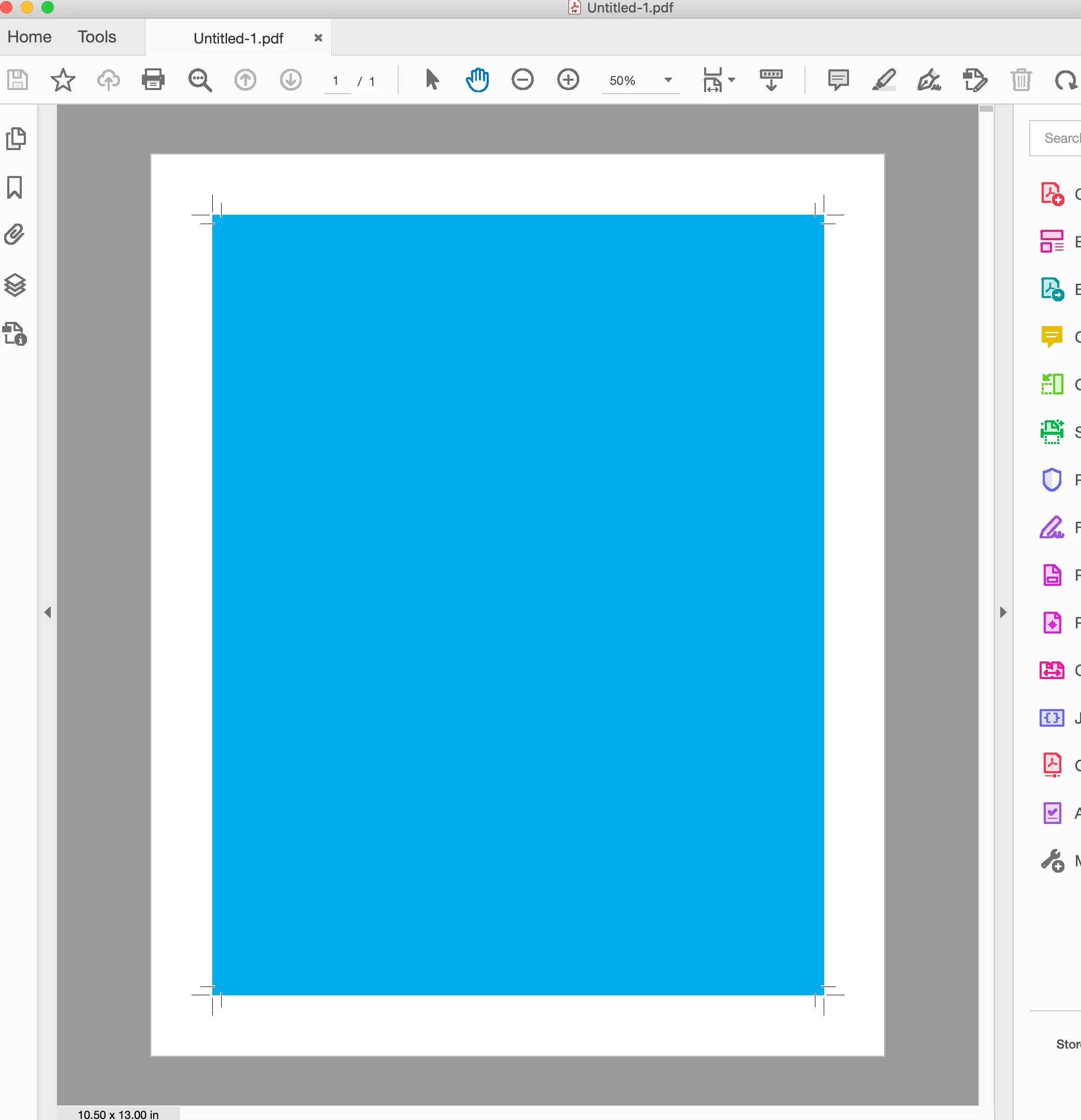1081x1120 pixels.
Task: Select the Hand pan tool
Action: click(x=477, y=80)
